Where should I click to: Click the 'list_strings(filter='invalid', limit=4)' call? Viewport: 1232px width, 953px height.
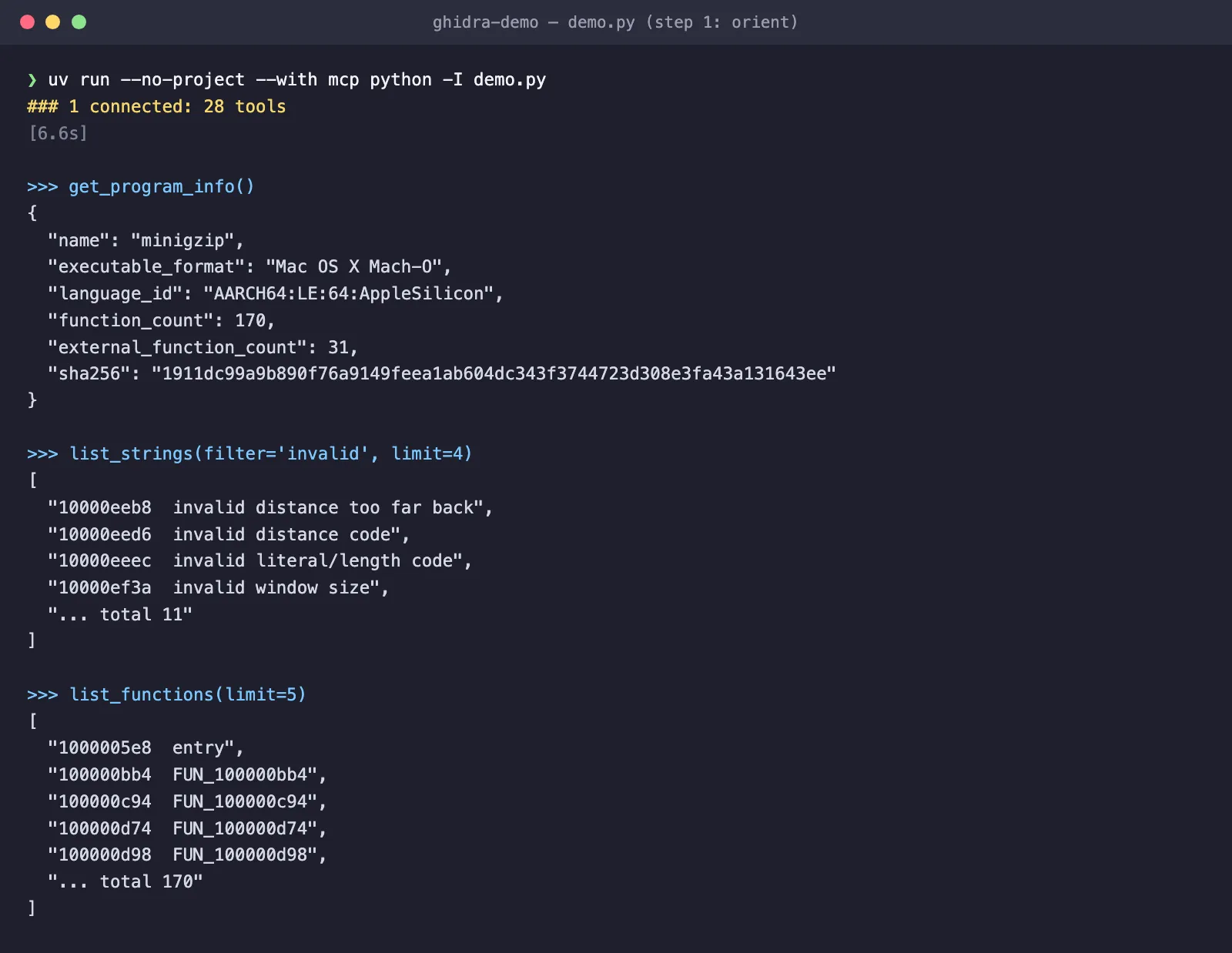[270, 453]
